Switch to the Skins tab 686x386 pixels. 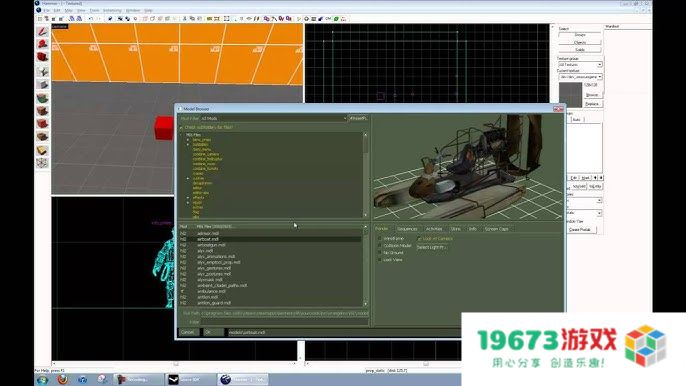[x=455, y=229]
